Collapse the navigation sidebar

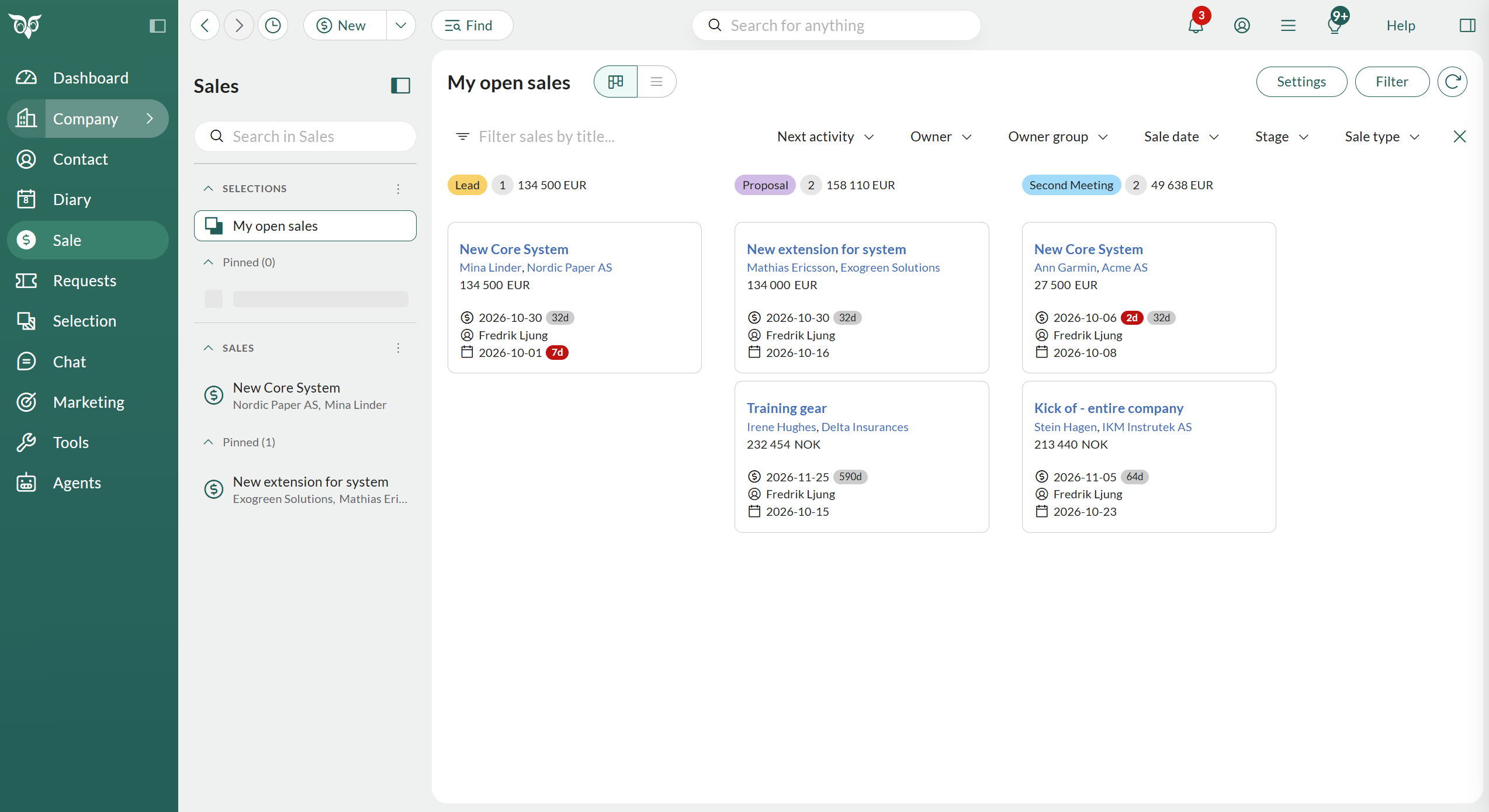point(158,26)
